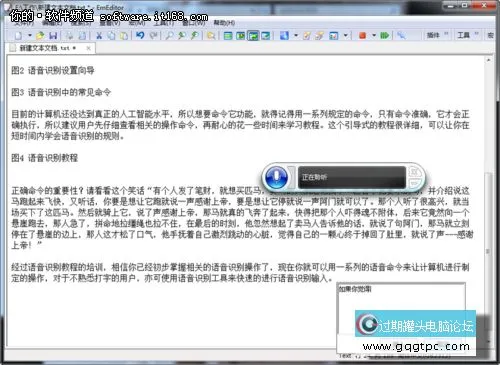Screen dimensions: 500x365
Task: Click the Copy icon
Action: click(x=111, y=35)
